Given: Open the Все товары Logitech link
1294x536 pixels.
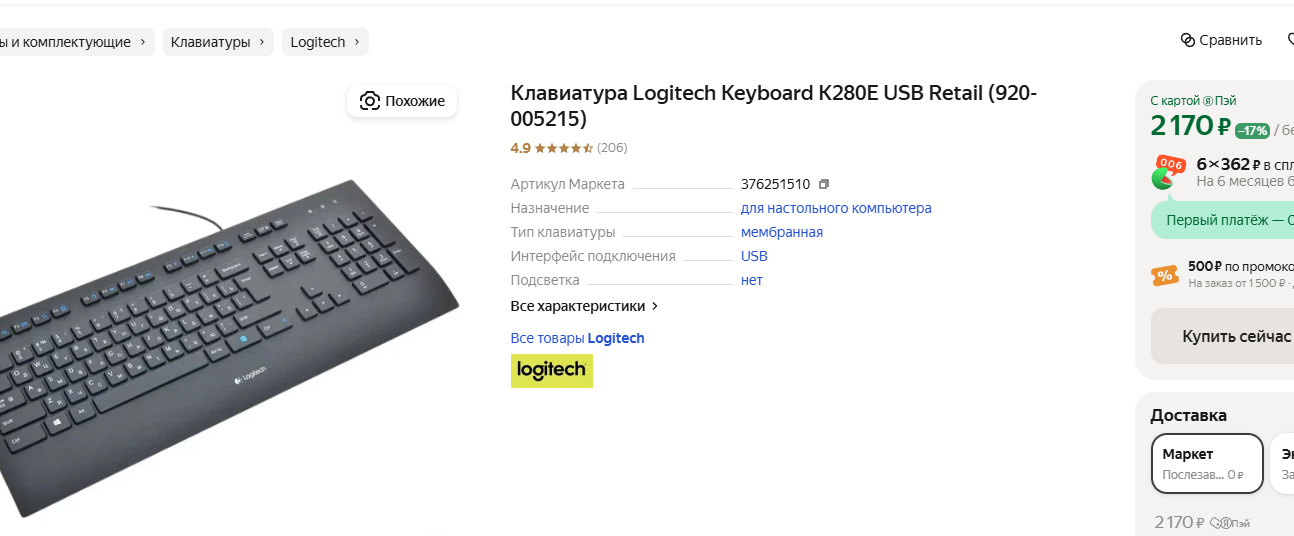Looking at the screenshot, I should 577,338.
